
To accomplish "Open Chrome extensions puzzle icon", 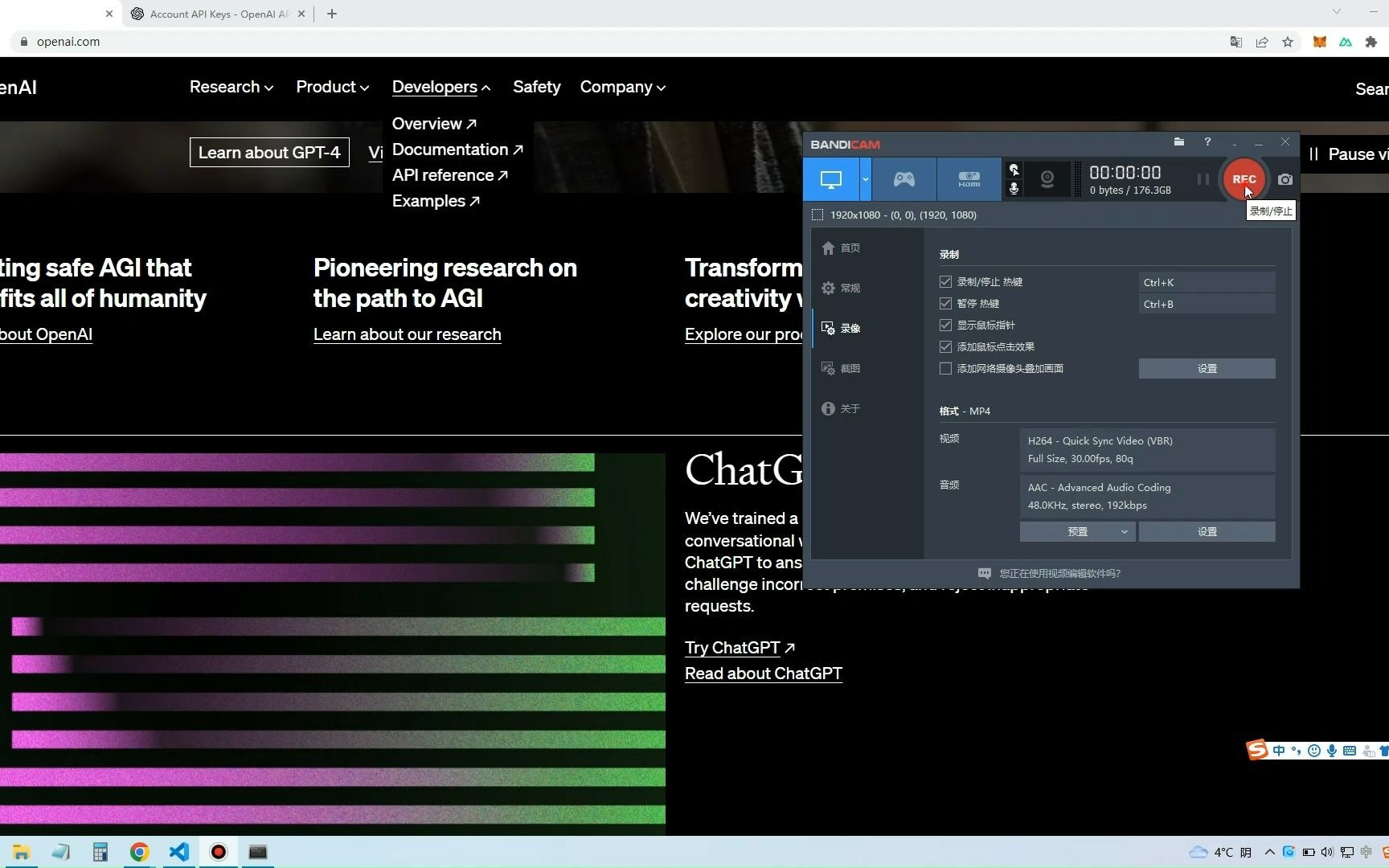I will (1371, 42).
